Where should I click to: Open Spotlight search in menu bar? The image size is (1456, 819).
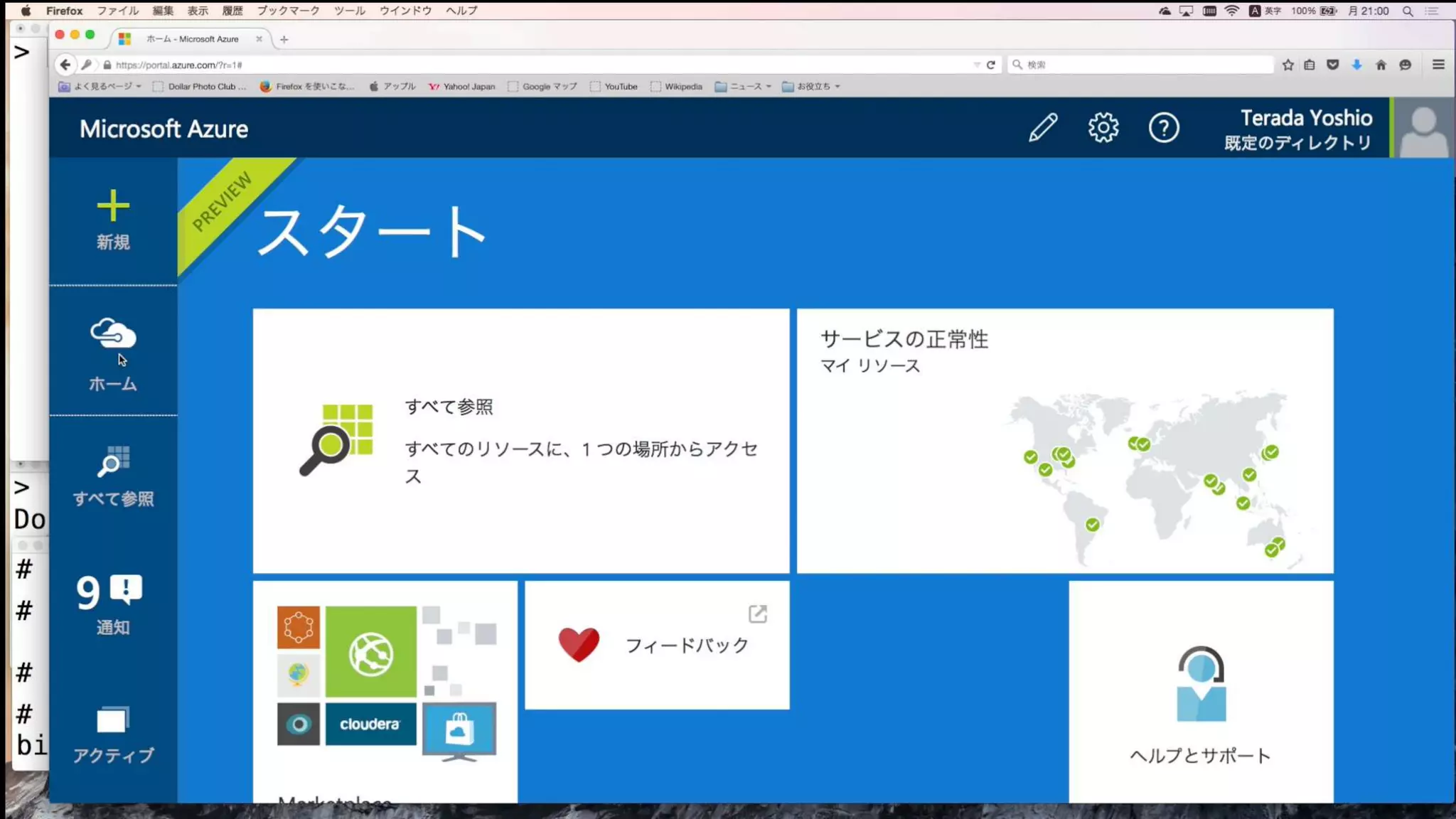[1407, 11]
